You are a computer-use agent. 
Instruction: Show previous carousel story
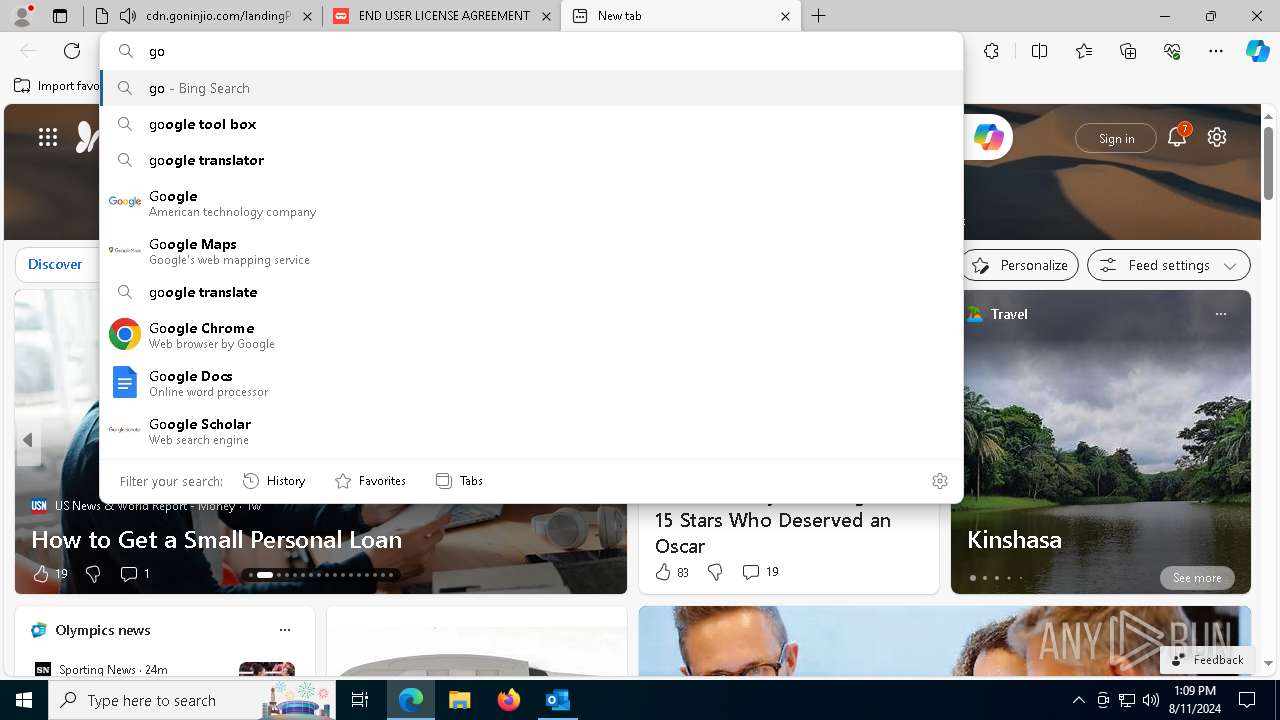[28, 440]
